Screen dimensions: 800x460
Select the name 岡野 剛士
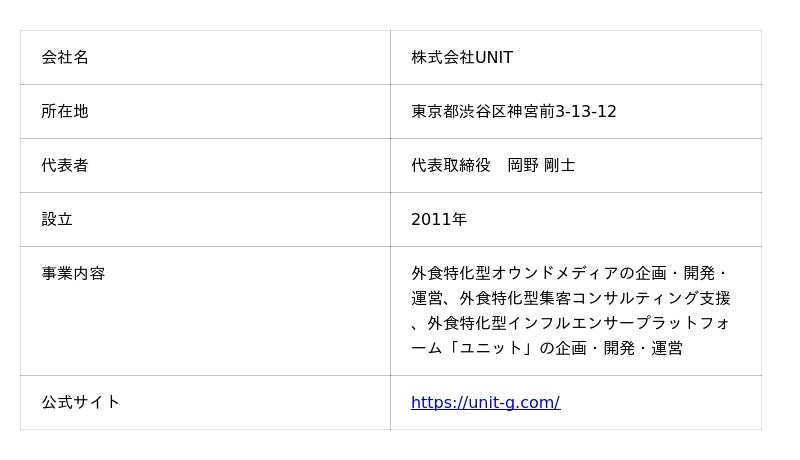click(x=541, y=166)
